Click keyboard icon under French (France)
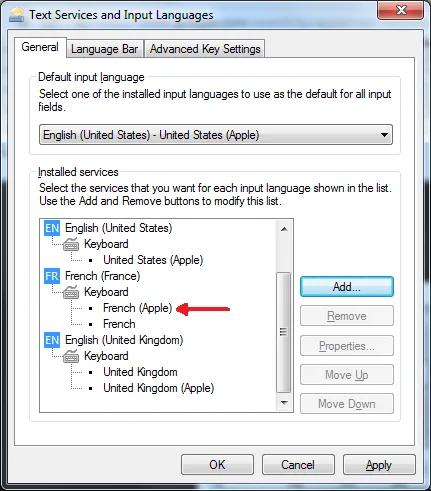Image resolution: width=431 pixels, height=491 pixels. coord(71,292)
